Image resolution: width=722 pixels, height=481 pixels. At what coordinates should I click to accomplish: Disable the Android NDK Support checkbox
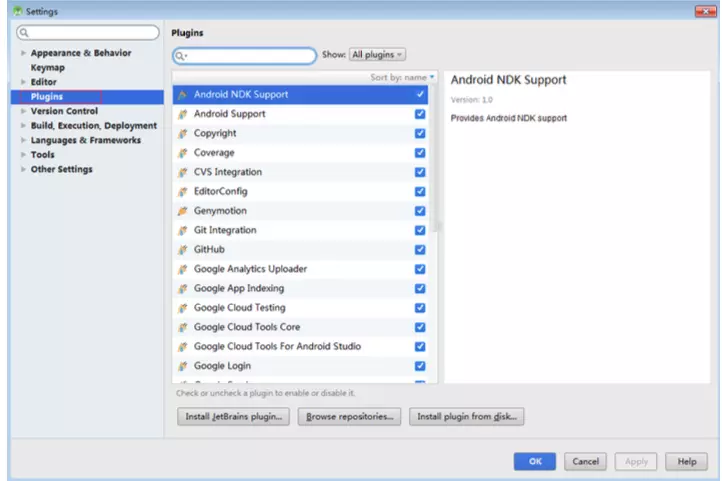(420, 94)
